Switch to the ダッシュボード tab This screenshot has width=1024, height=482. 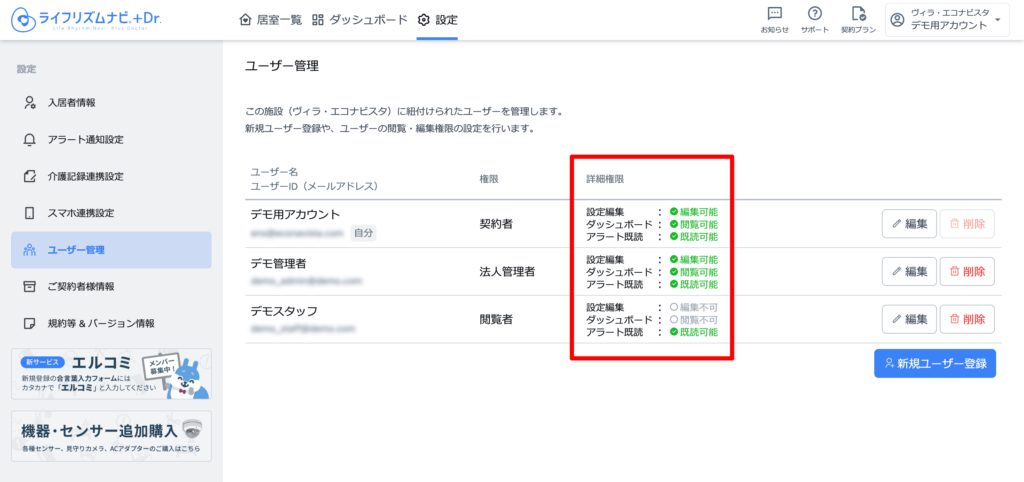[x=360, y=19]
